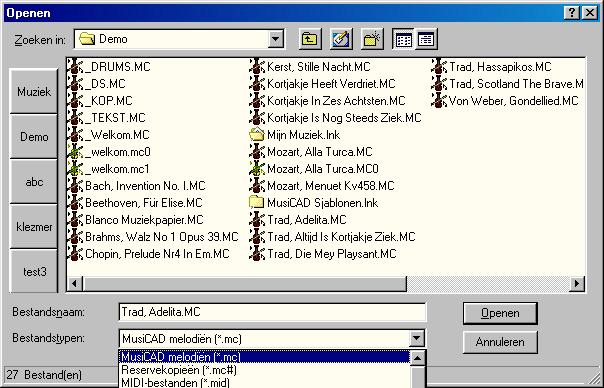Open the klezmer shortcut folder
This screenshot has width=604, height=388.
coord(34,227)
